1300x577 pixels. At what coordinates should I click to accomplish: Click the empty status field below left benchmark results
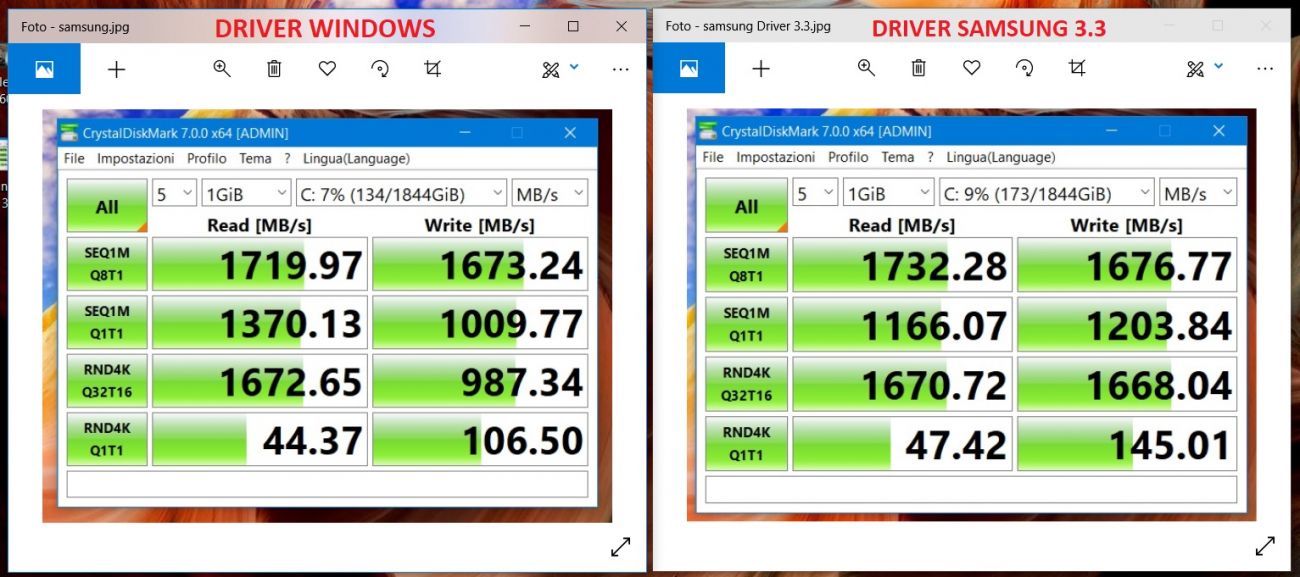tap(327, 484)
